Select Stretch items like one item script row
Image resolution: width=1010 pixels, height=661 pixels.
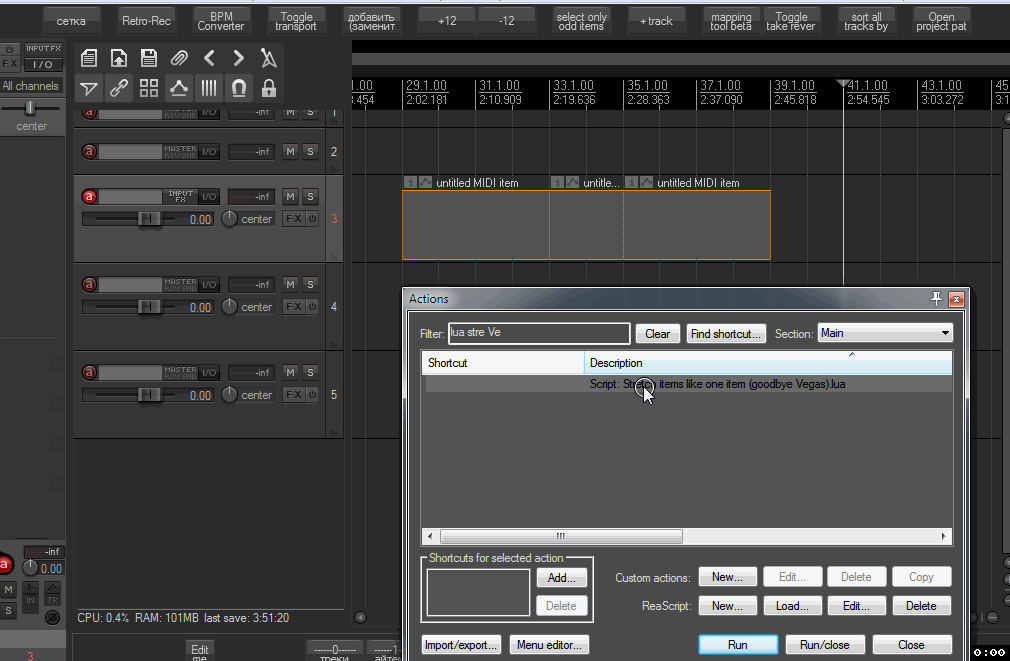pyautogui.click(x=687, y=384)
